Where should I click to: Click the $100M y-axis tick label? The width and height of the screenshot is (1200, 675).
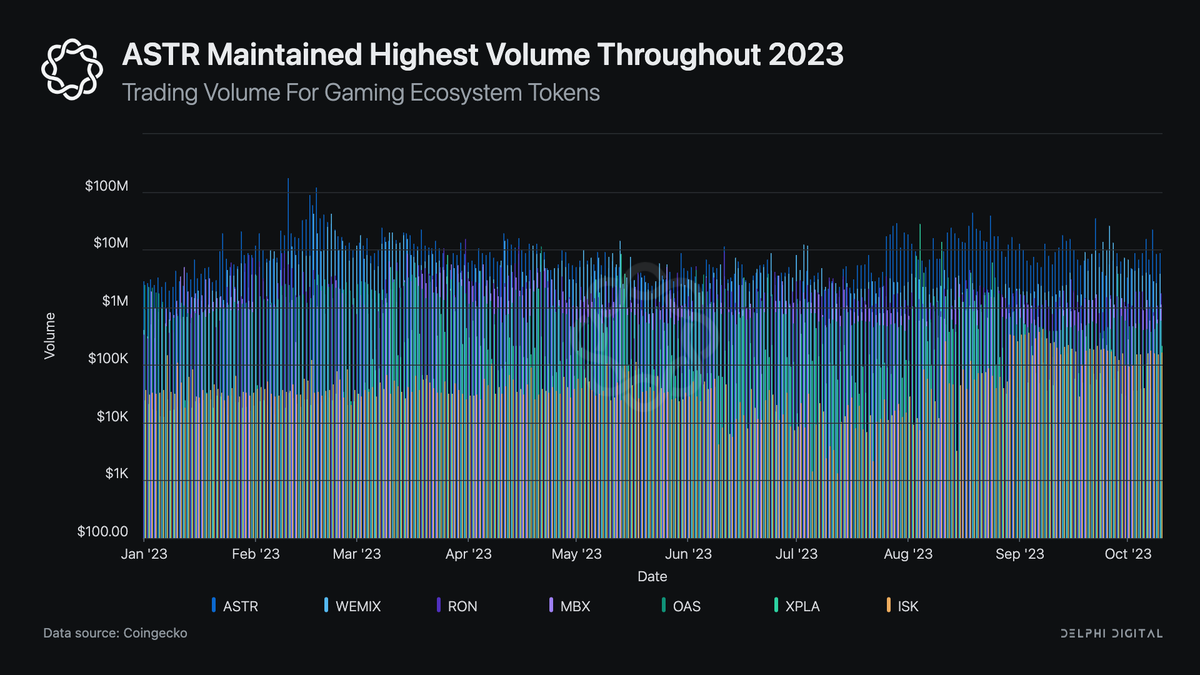[x=107, y=187]
